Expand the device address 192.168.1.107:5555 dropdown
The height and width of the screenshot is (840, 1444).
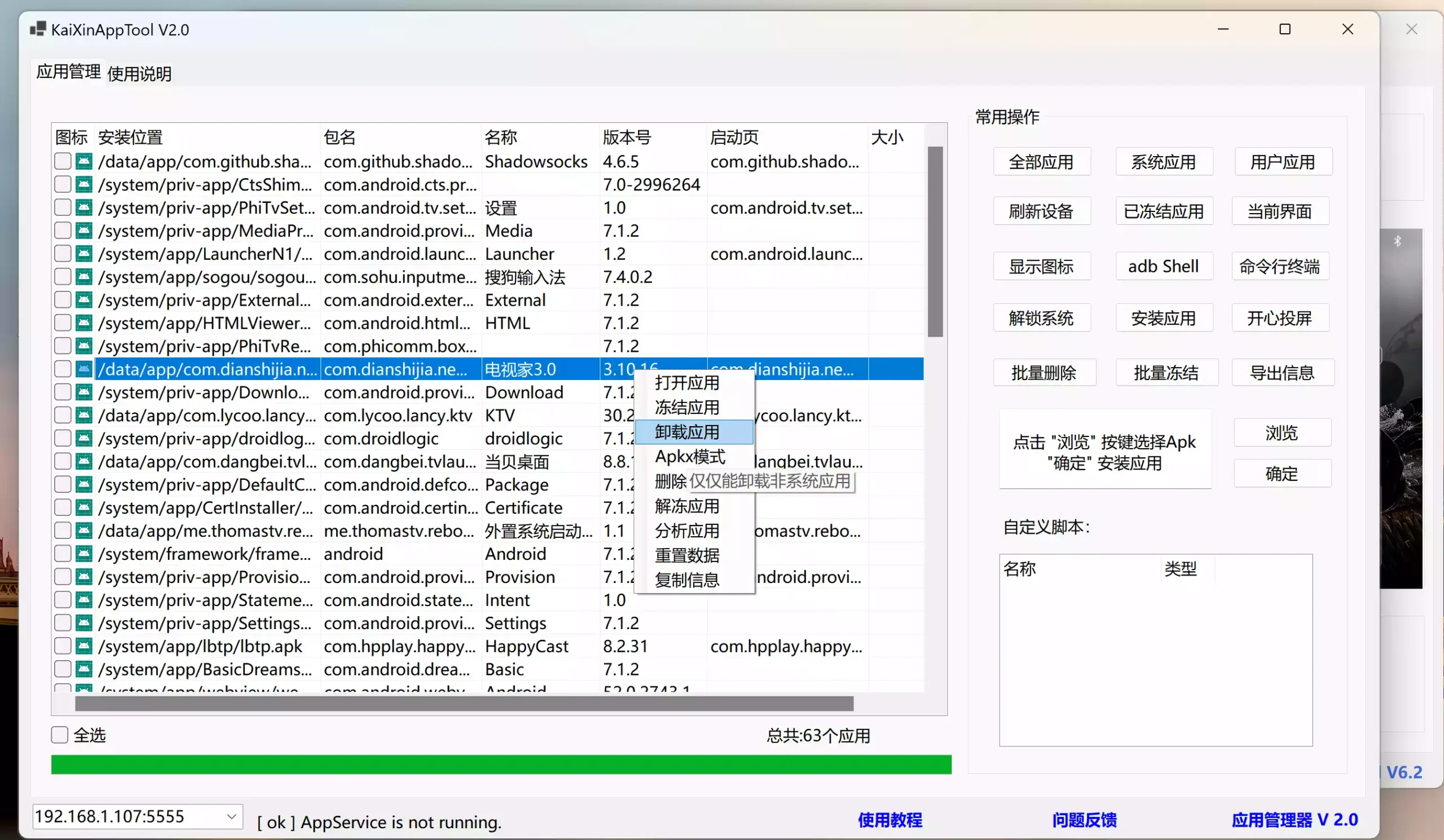(231, 816)
